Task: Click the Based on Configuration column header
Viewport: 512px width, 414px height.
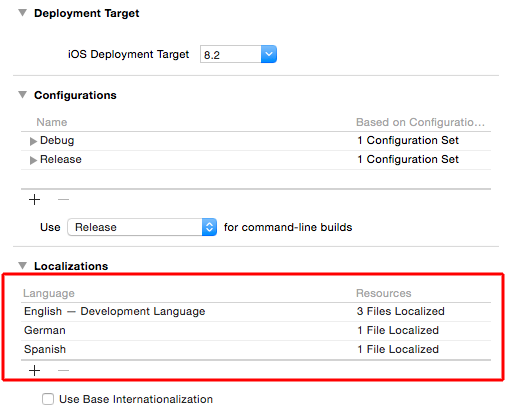Action: 420,122
